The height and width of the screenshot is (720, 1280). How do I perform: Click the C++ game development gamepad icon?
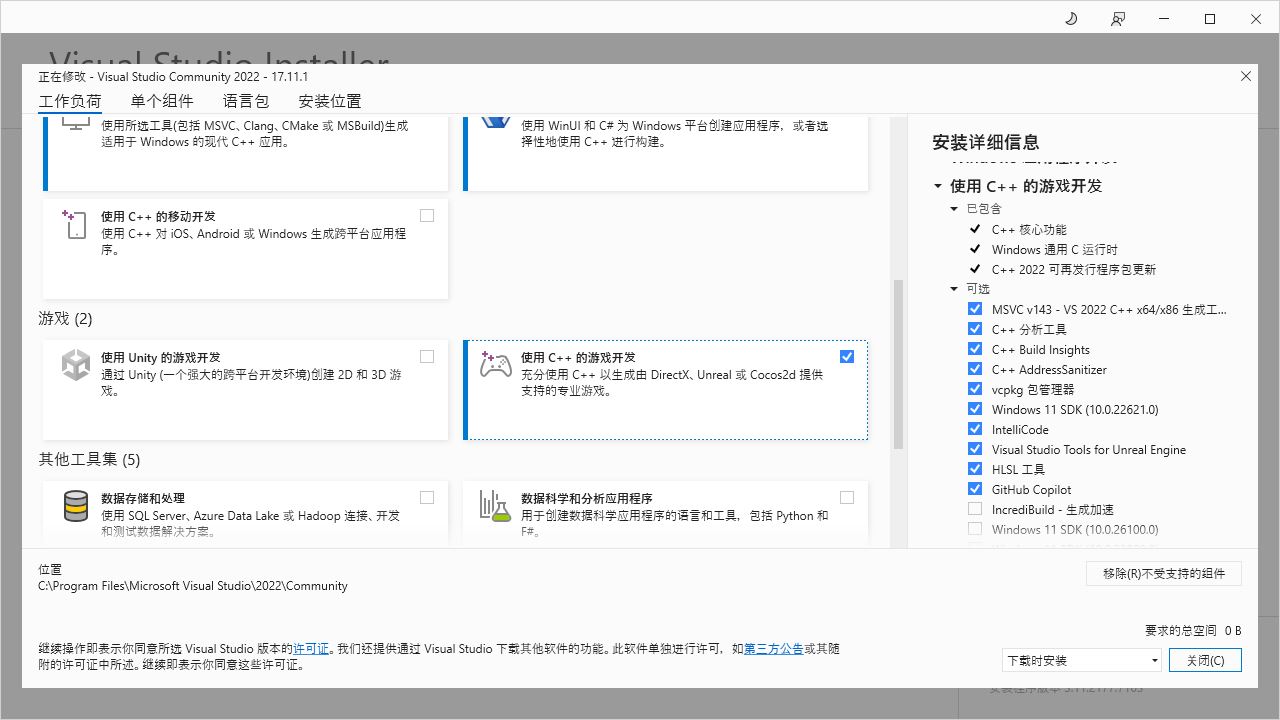496,365
